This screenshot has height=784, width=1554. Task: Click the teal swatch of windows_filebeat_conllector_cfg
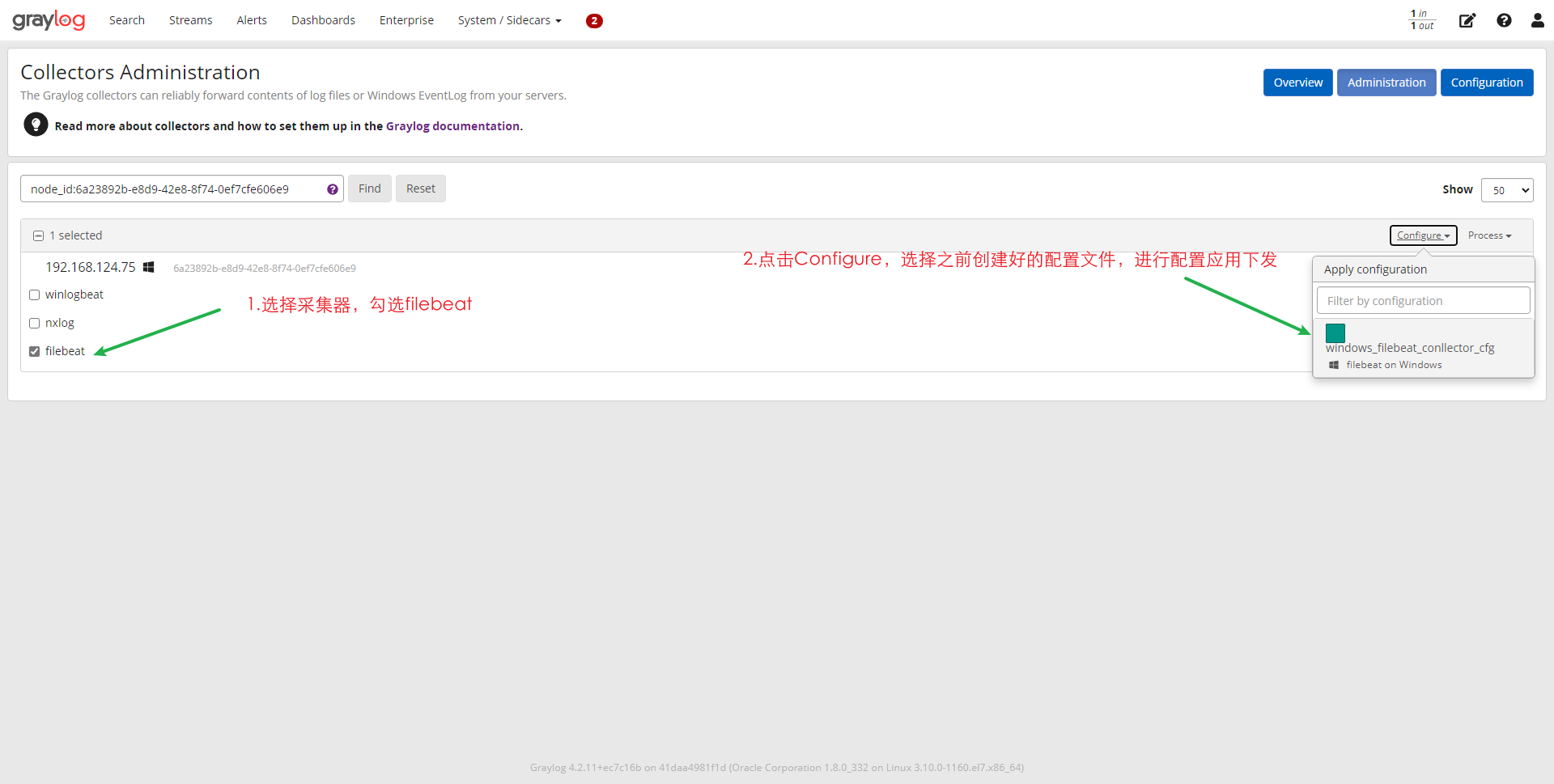coord(1335,333)
